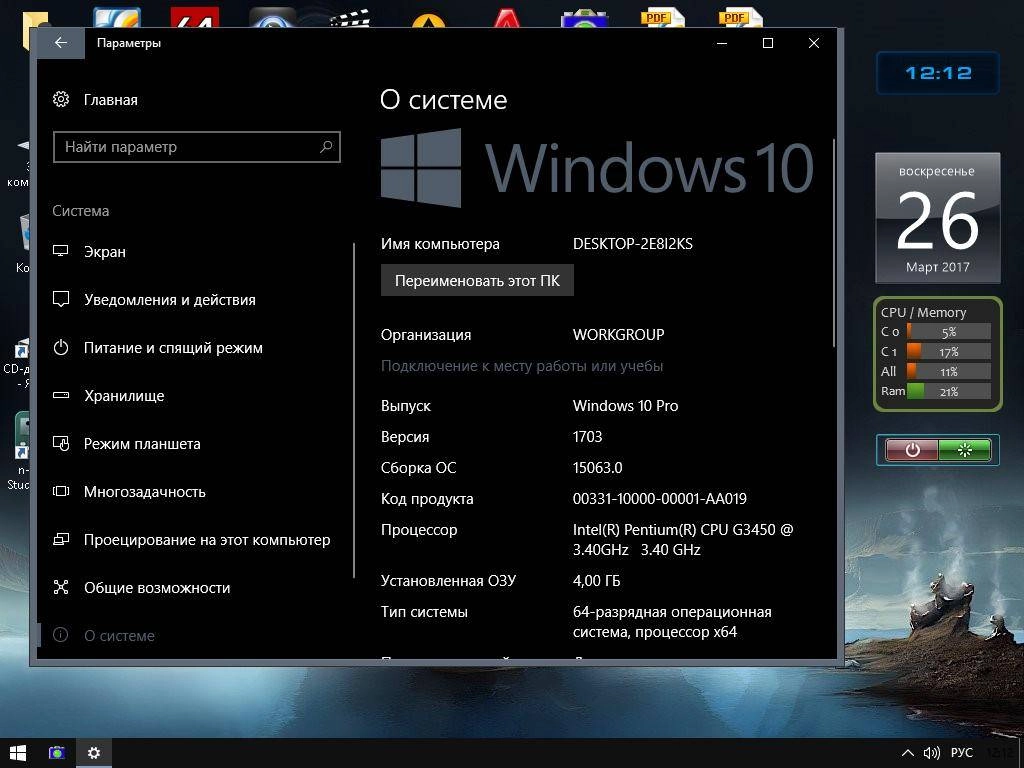Click the WORKGROUP organization value
Screen dimensions: 1024x768
pyautogui.click(x=618, y=334)
